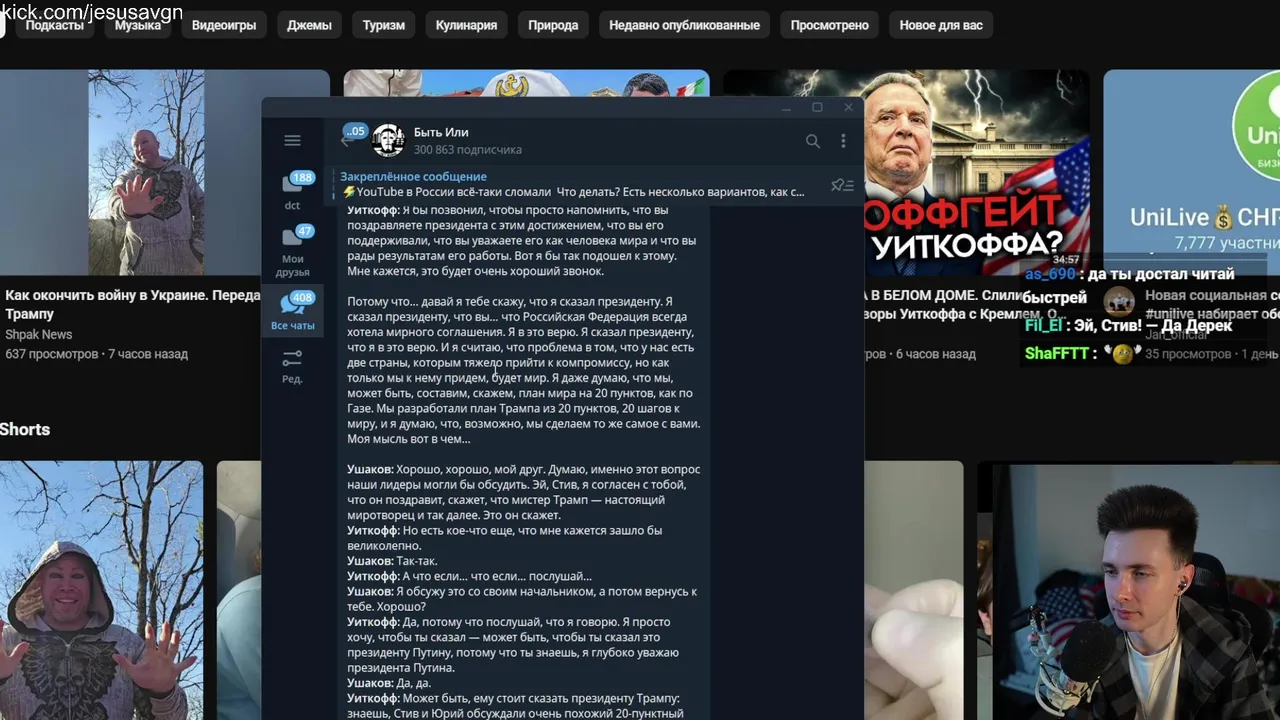Open channel three-dot options menu
This screenshot has height=720, width=1280.
pyautogui.click(x=843, y=141)
